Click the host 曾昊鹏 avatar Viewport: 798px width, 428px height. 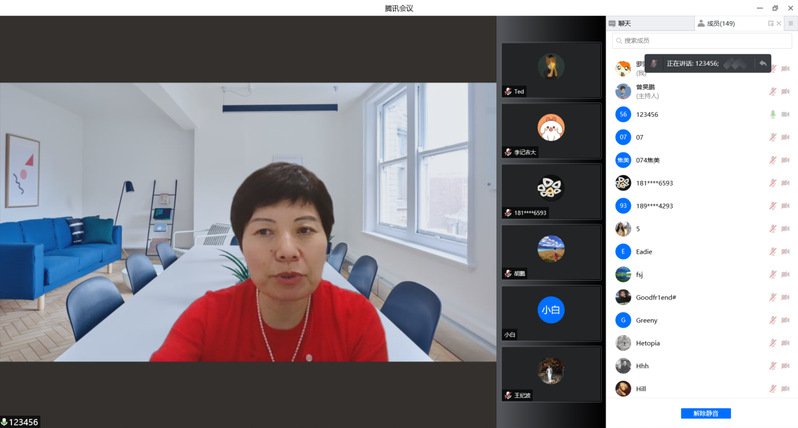pyautogui.click(x=623, y=91)
